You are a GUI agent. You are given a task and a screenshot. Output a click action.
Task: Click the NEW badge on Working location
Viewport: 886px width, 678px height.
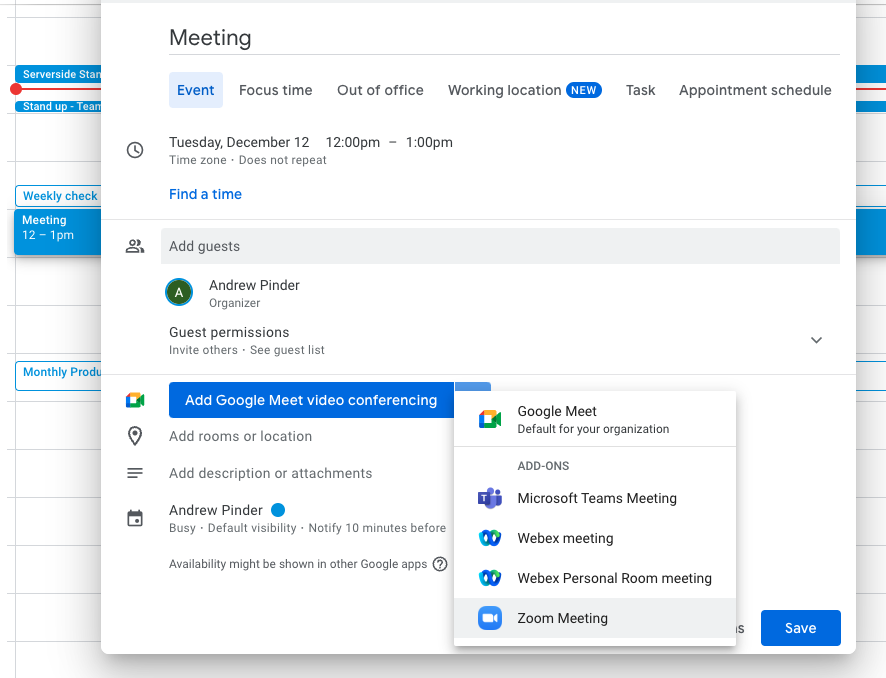[x=584, y=90]
